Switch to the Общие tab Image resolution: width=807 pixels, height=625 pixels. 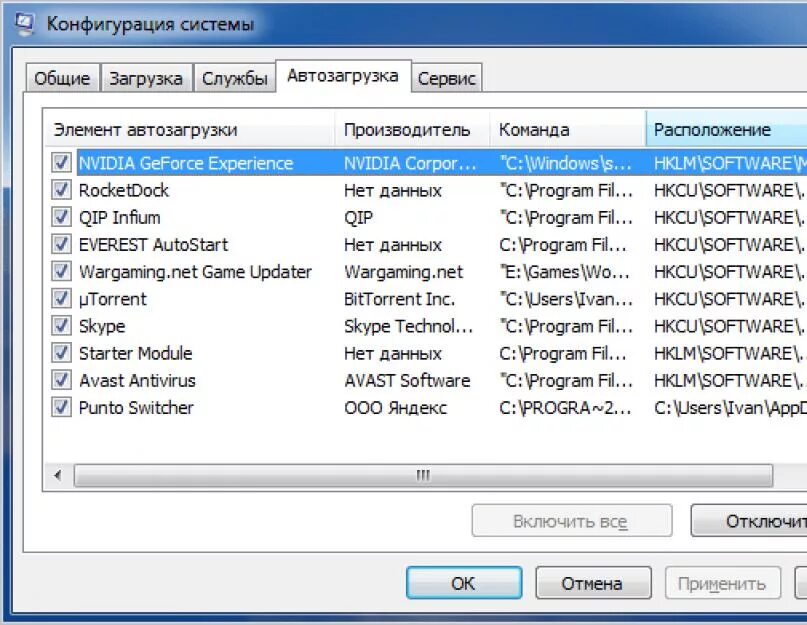(62, 78)
